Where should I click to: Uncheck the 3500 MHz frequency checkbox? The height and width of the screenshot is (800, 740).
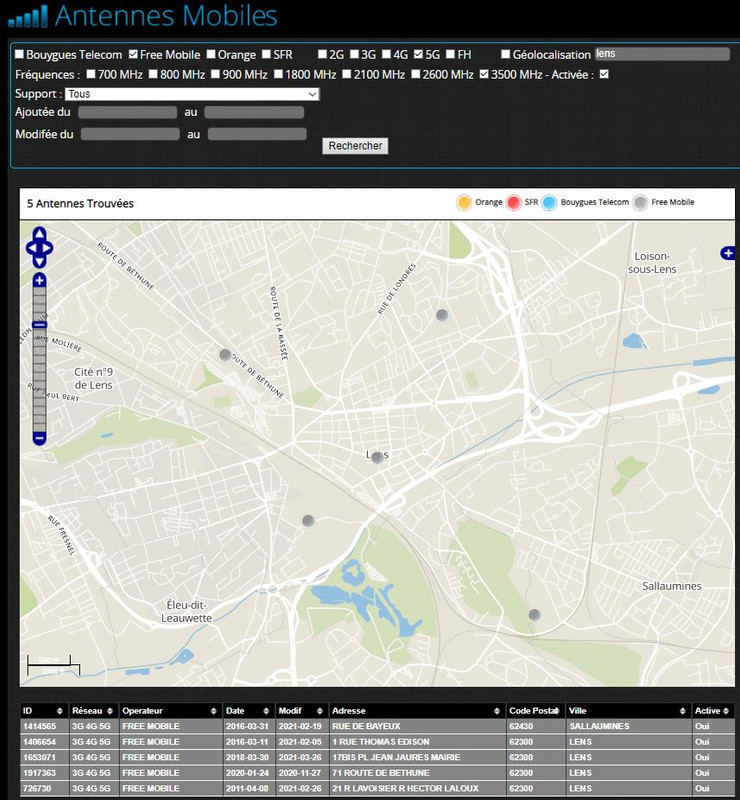(x=484, y=74)
